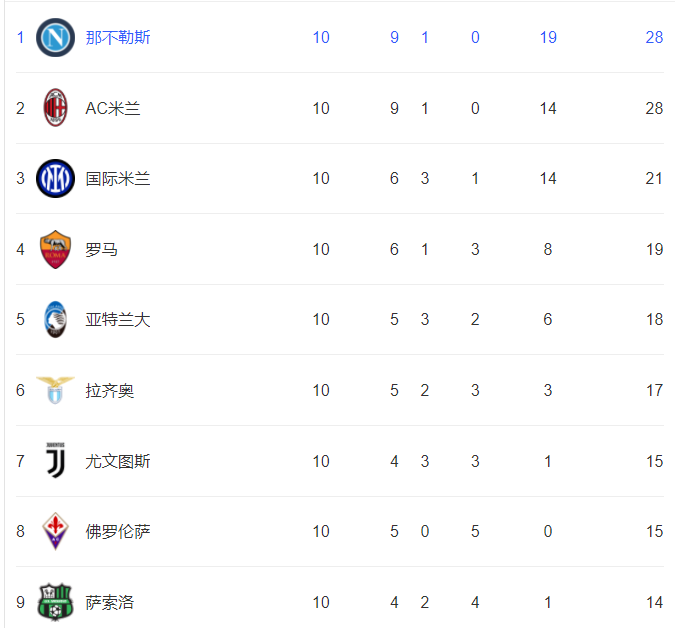Viewport: 675px width, 628px height.
Task: Open the Sassuolo green-black crest
Action: (56, 602)
